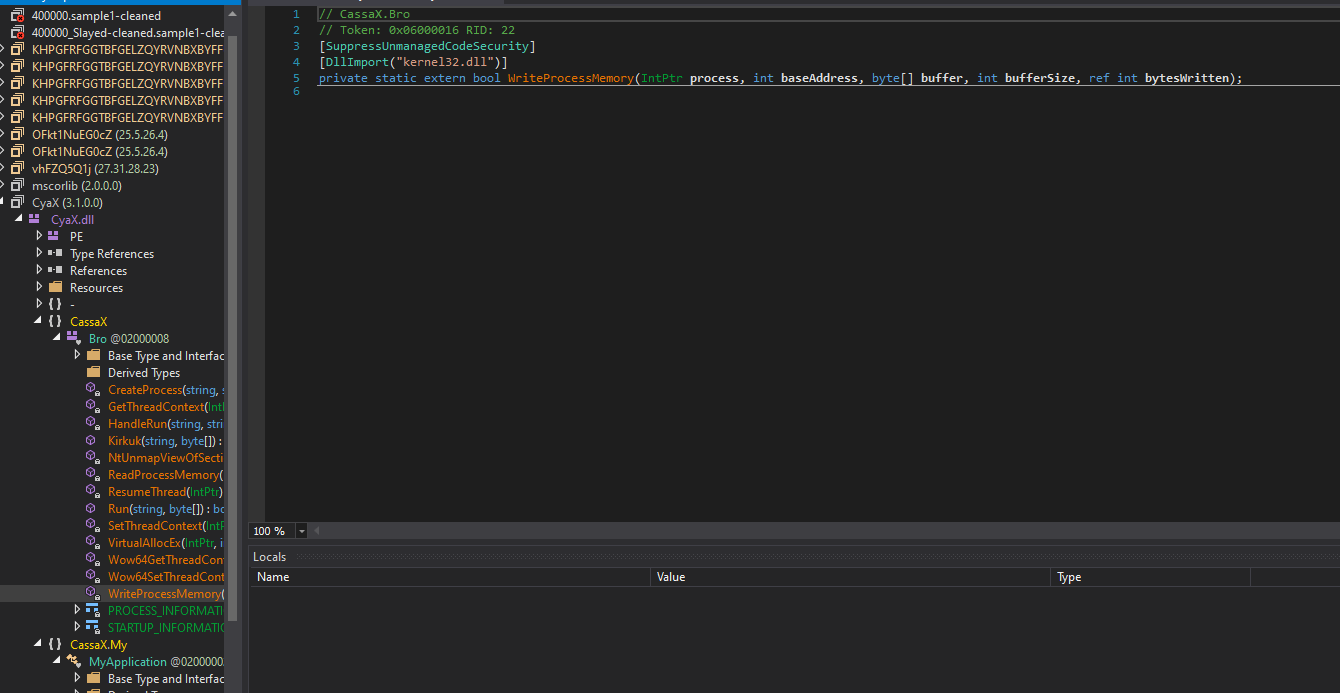Expand the "-" namespace node
This screenshot has height=693, width=1340.
pyautogui.click(x=39, y=305)
